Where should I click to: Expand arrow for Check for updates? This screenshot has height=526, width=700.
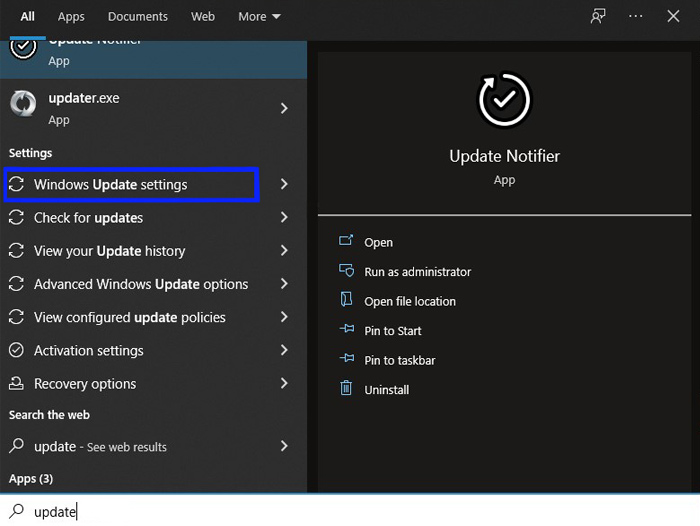click(x=284, y=217)
